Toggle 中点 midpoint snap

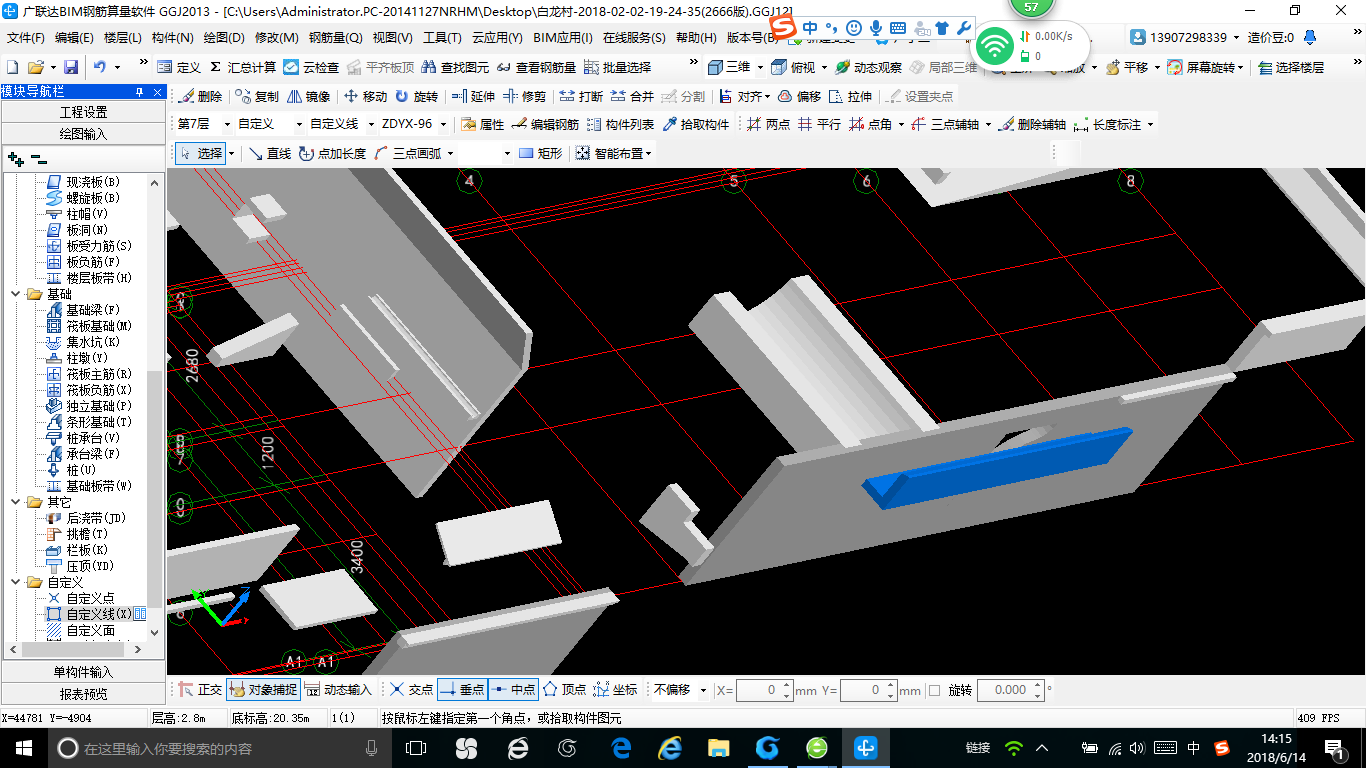513,689
